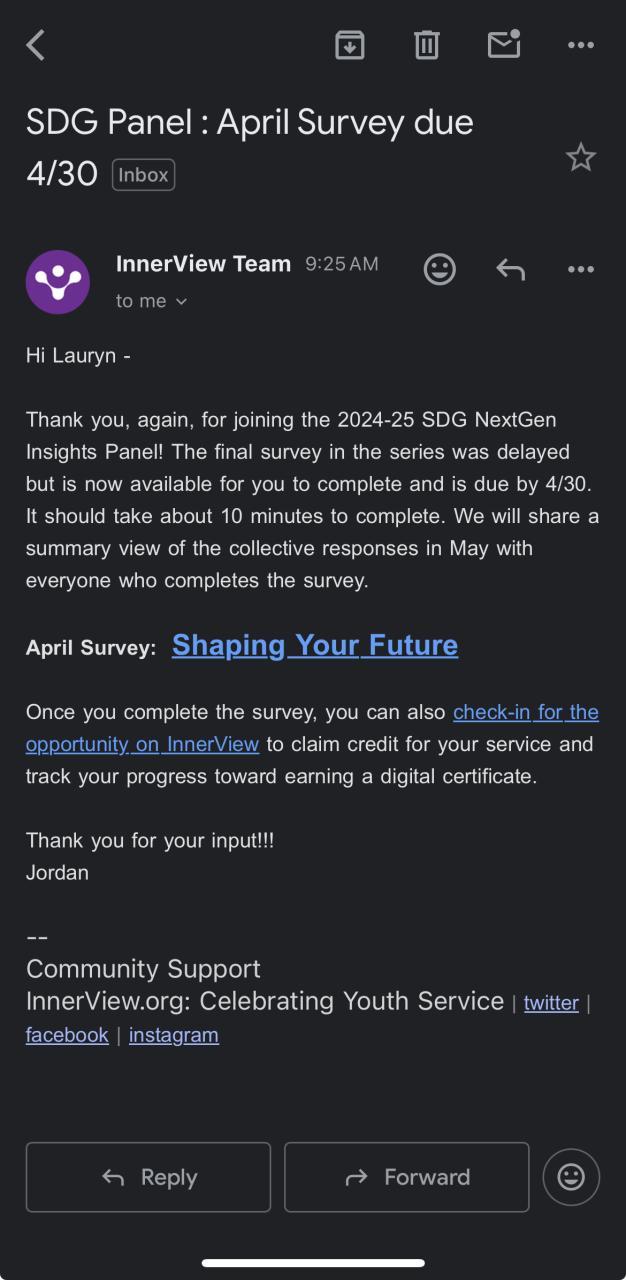Open the twitter link in signature

click(551, 1003)
